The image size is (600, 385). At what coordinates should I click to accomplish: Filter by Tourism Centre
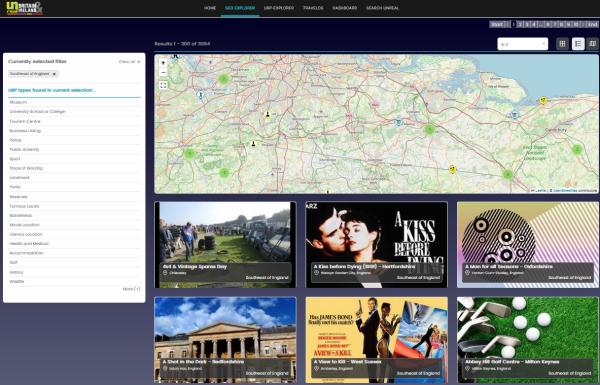click(74, 121)
